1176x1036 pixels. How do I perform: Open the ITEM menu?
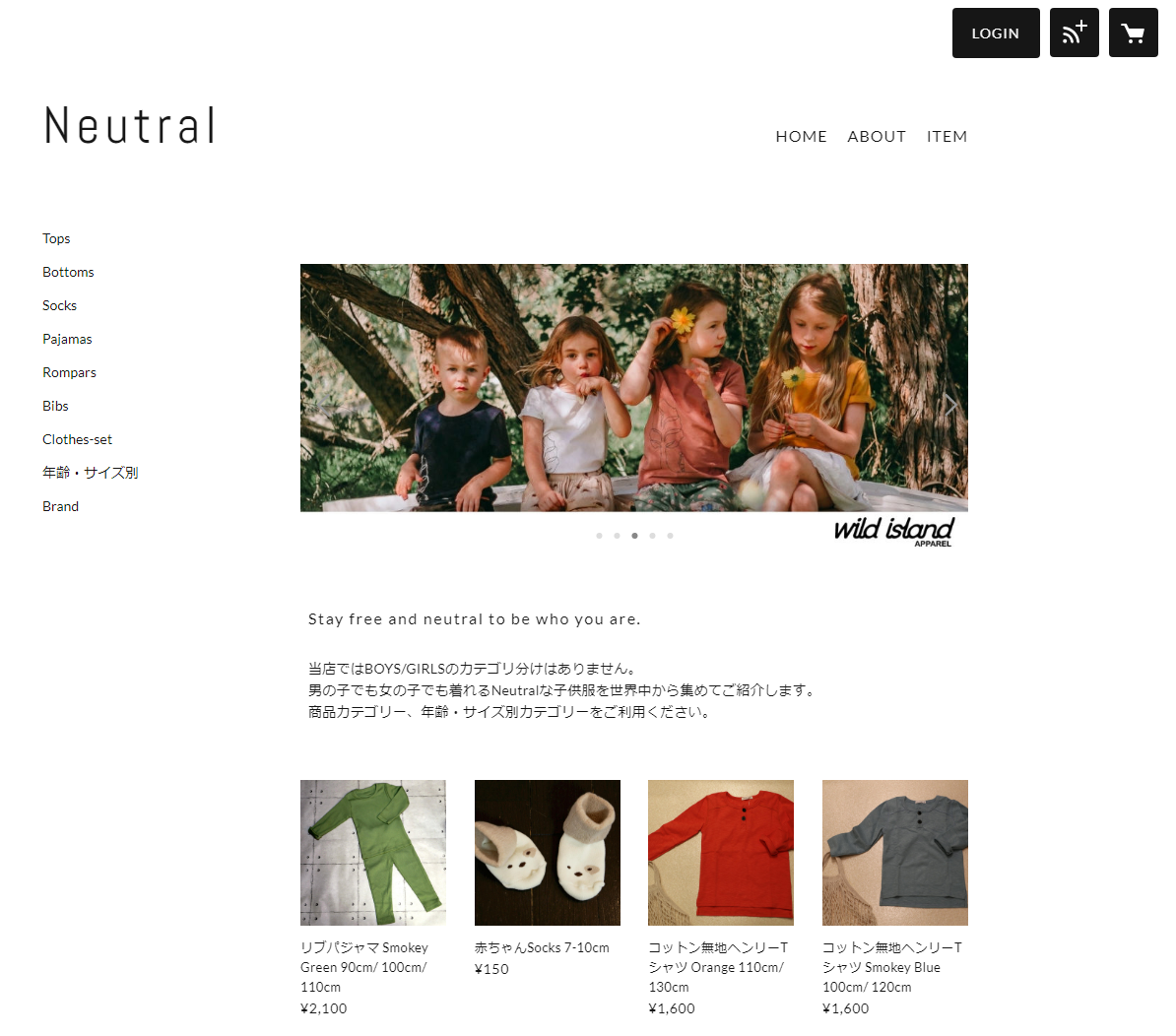point(947,137)
